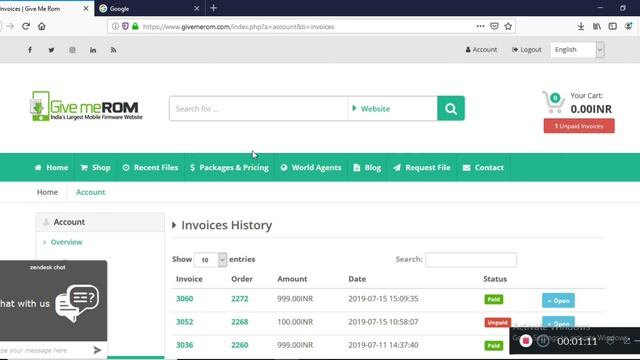Open Recent Files menu item
This screenshot has width=640, height=360.
[150, 167]
